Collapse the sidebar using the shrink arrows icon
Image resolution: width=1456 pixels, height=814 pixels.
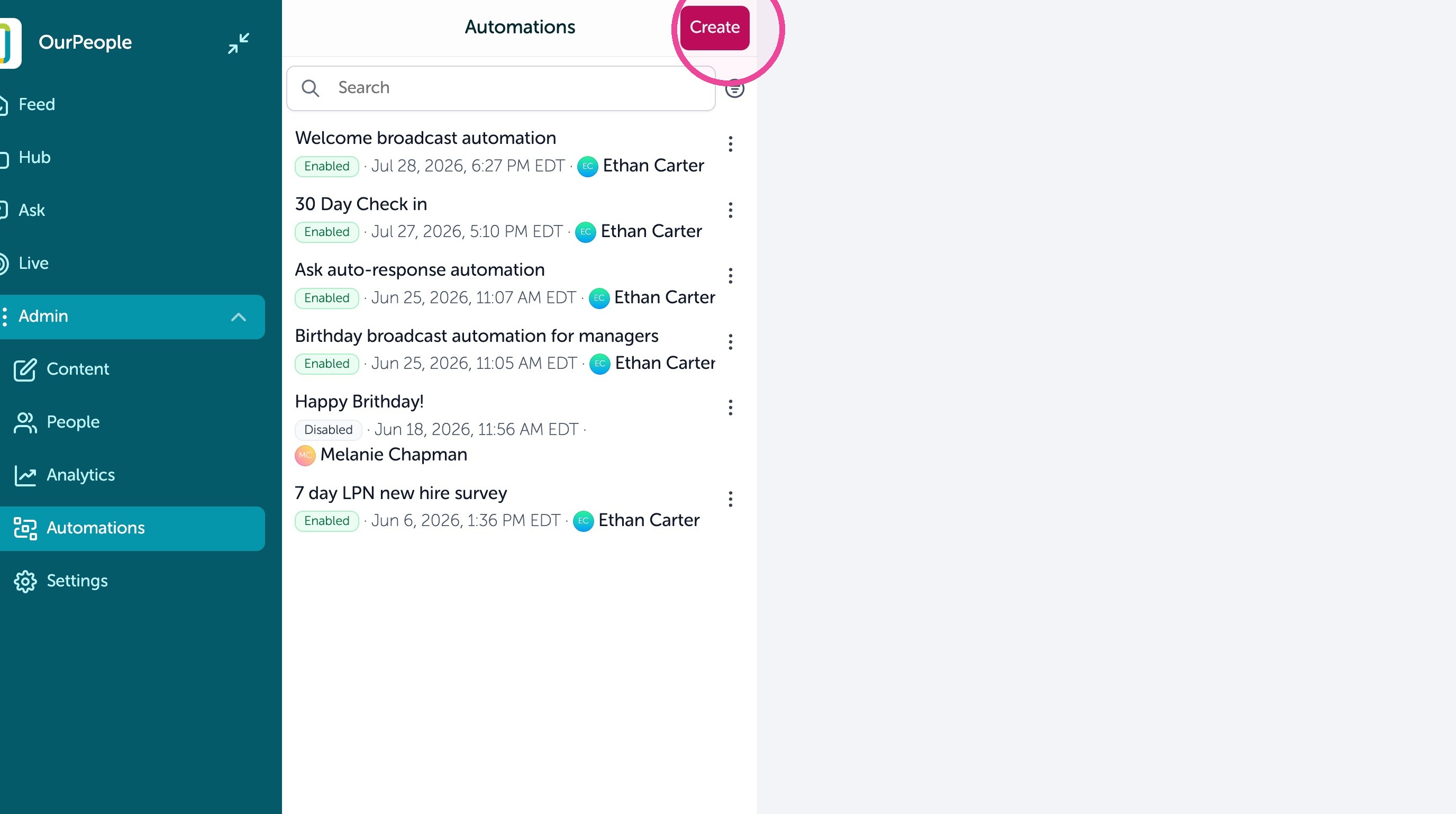[x=239, y=43]
